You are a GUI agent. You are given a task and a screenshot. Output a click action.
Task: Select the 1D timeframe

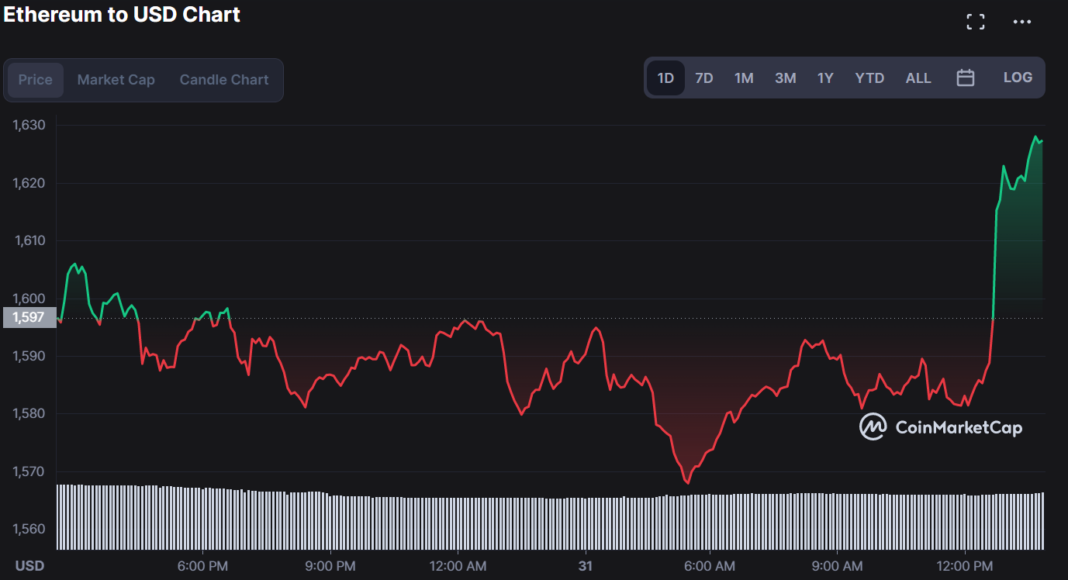(x=665, y=76)
